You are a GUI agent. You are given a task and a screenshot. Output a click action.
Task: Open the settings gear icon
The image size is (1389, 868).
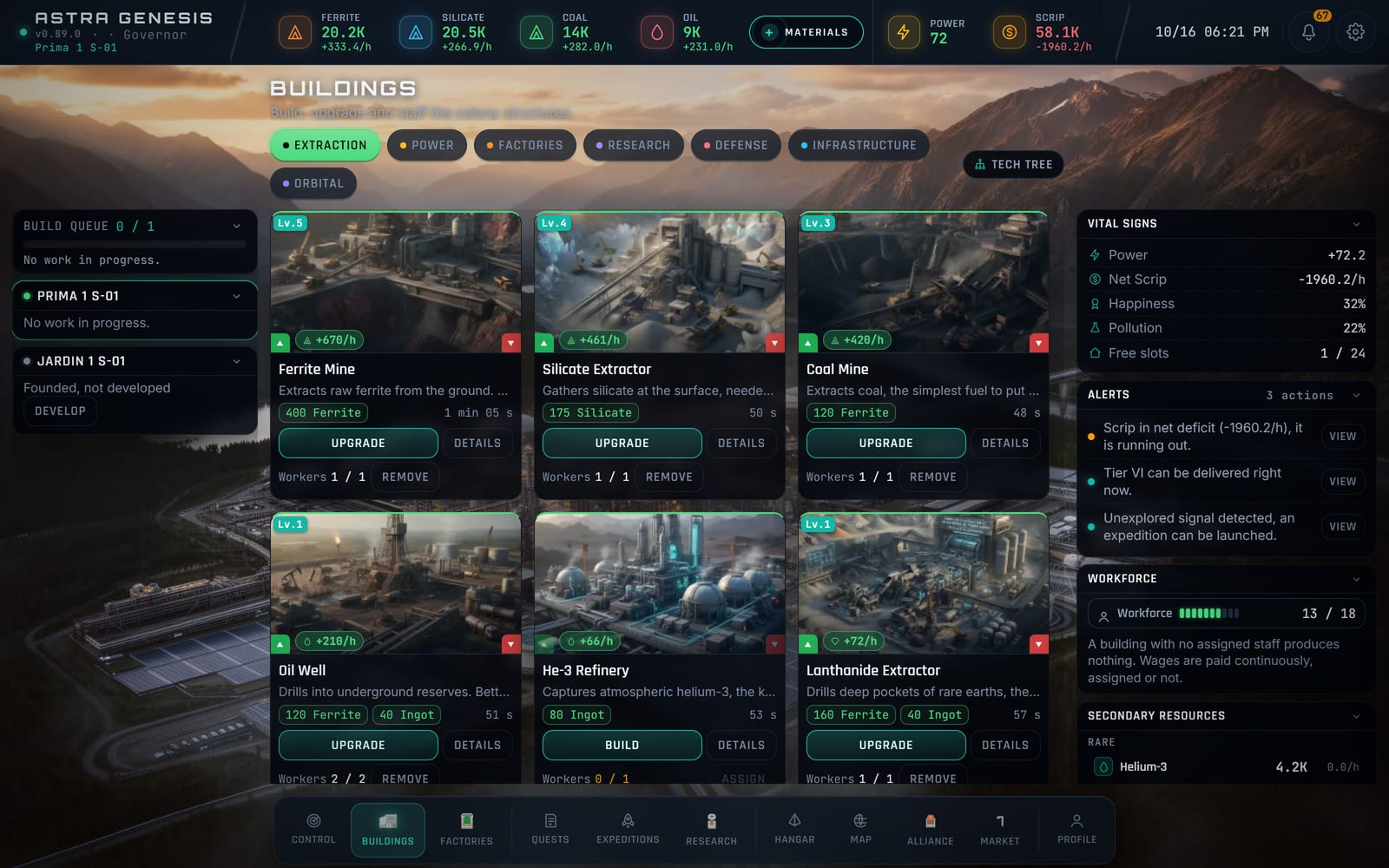pos(1355,32)
